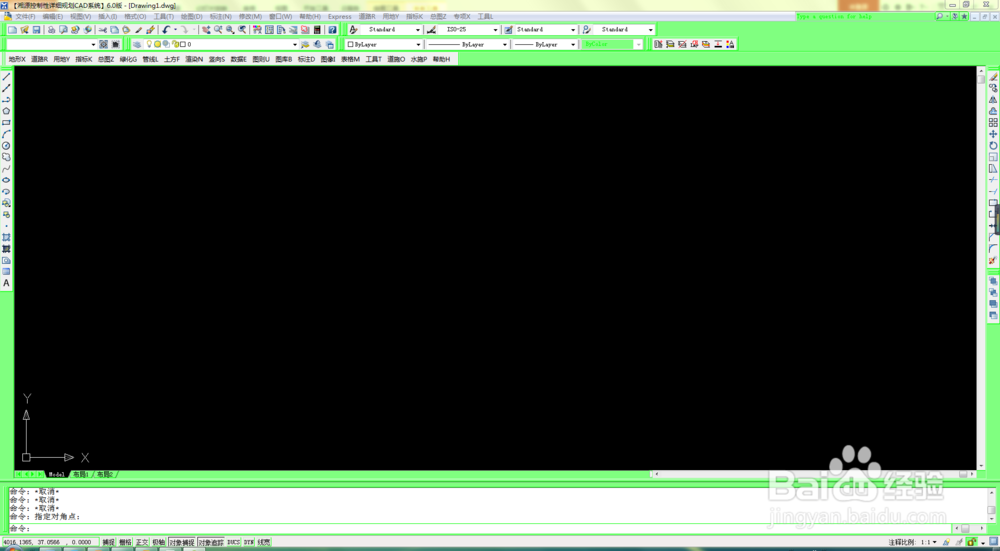Toggle 线宽 lineweight display
Screen dimensions: 1000x551
click(264, 542)
